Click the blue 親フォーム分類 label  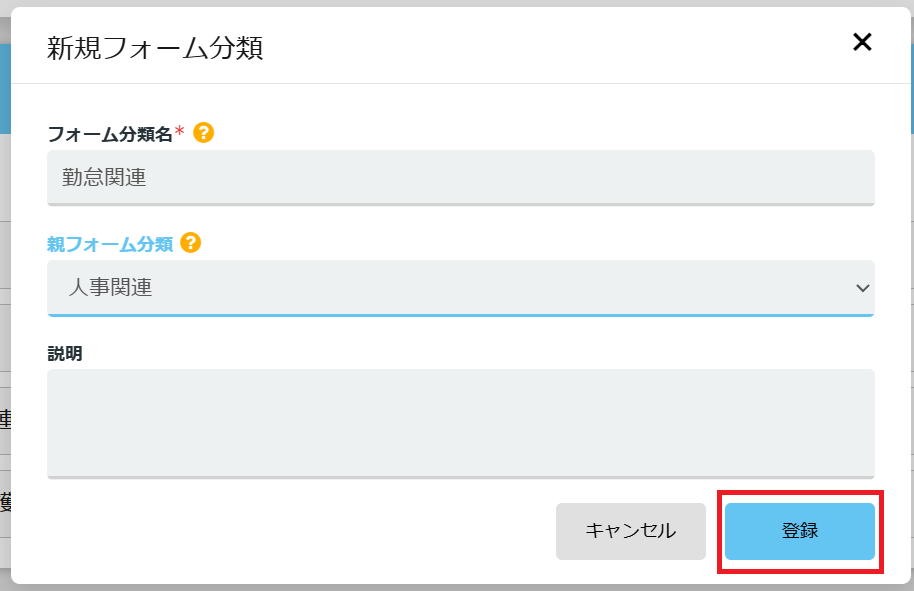pyautogui.click(x=110, y=244)
